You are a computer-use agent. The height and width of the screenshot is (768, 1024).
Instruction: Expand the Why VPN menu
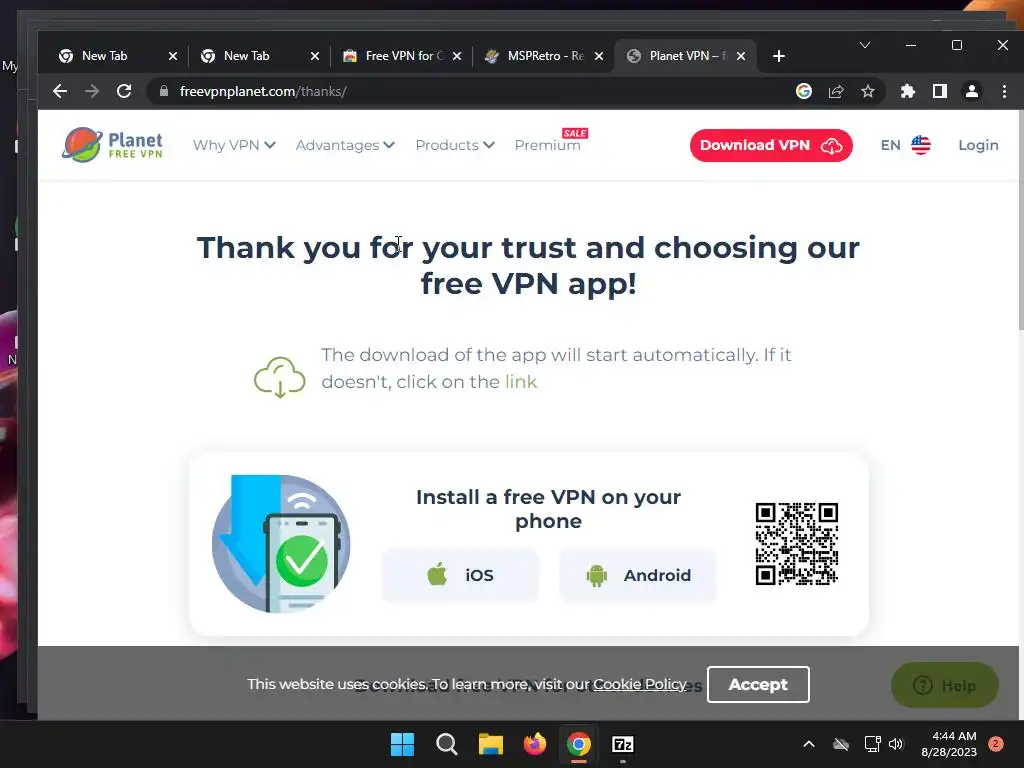click(x=234, y=145)
